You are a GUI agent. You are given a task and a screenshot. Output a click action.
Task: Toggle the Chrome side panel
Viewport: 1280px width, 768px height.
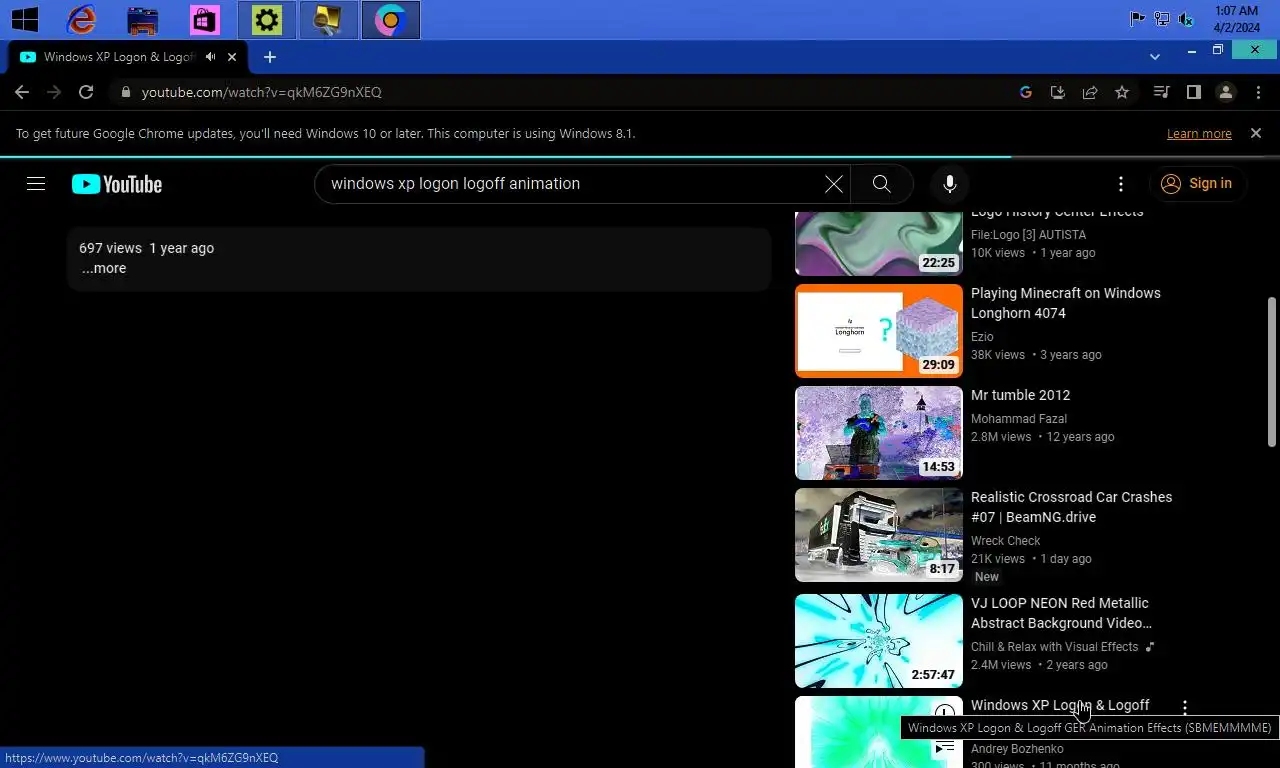1193,92
